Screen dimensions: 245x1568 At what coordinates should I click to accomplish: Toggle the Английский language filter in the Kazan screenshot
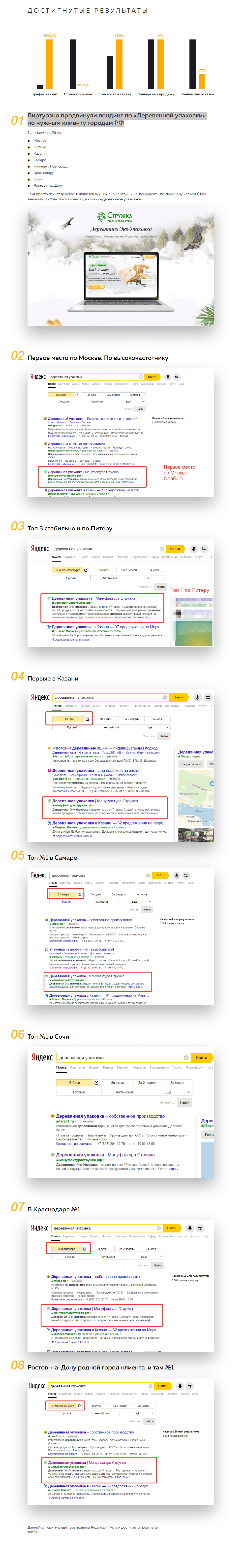111,727
